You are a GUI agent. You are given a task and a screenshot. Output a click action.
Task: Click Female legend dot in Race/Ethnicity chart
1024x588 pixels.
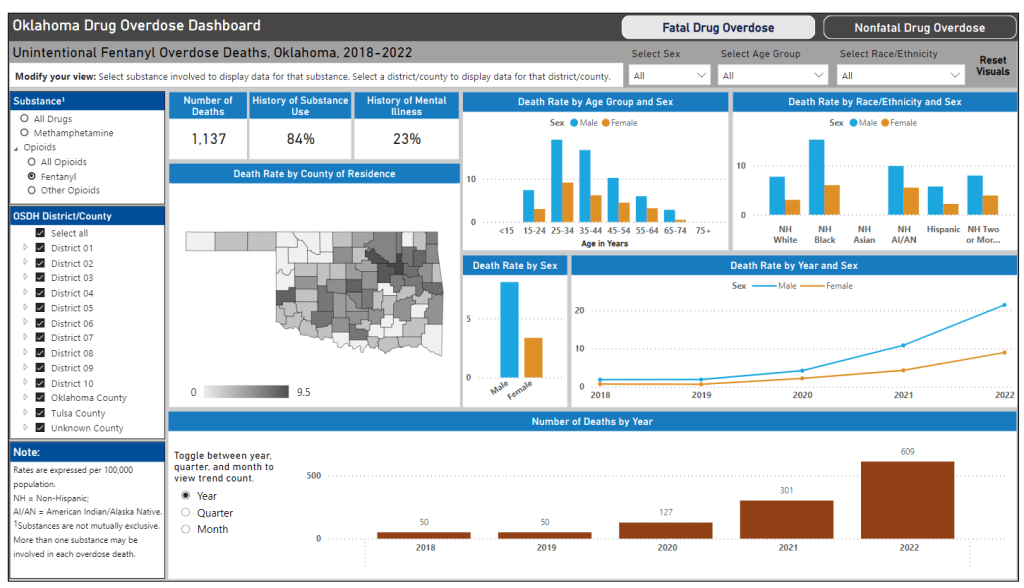point(884,123)
